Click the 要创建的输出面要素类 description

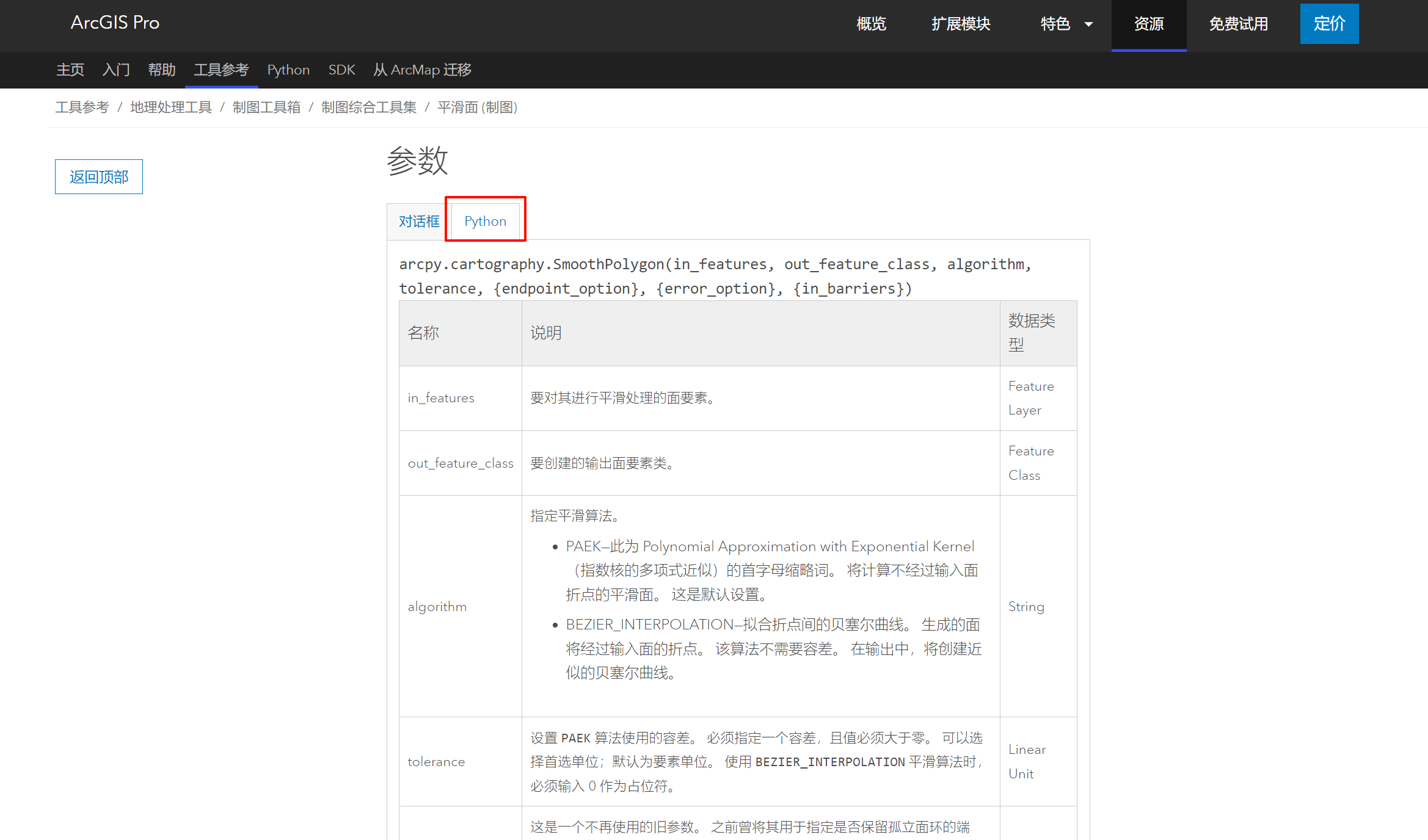point(603,463)
